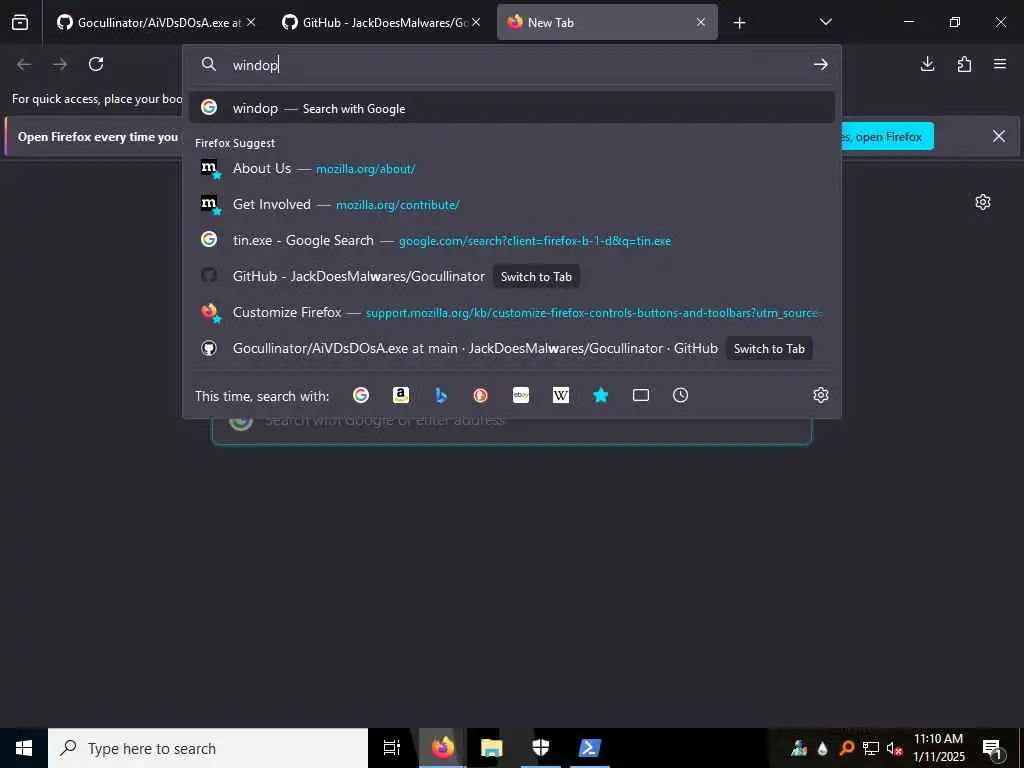Open About Us mozilla.org suggestion
The height and width of the screenshot is (768, 1024).
click(x=512, y=168)
